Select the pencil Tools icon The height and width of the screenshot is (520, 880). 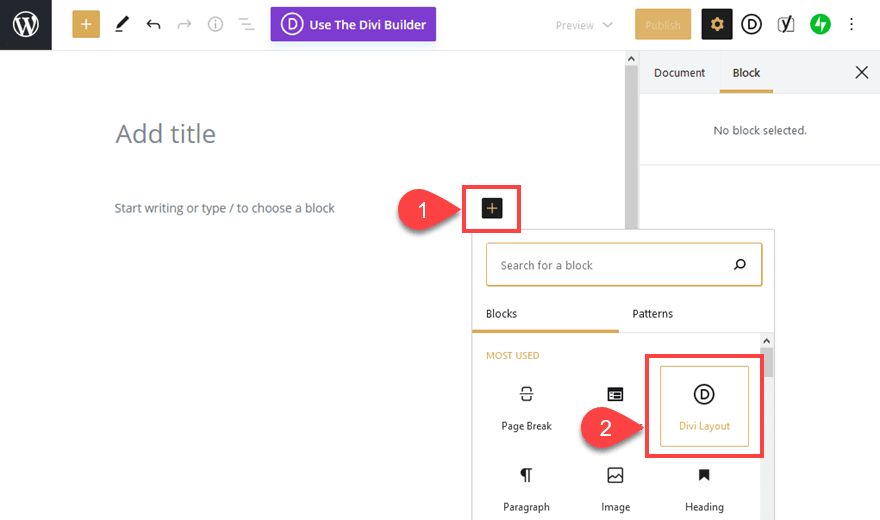[122, 25]
